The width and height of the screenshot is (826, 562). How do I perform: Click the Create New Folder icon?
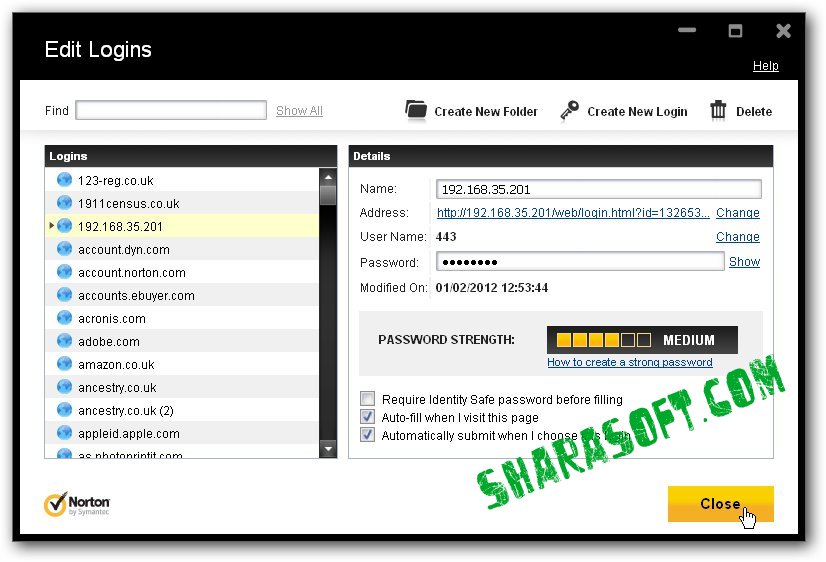[x=416, y=111]
